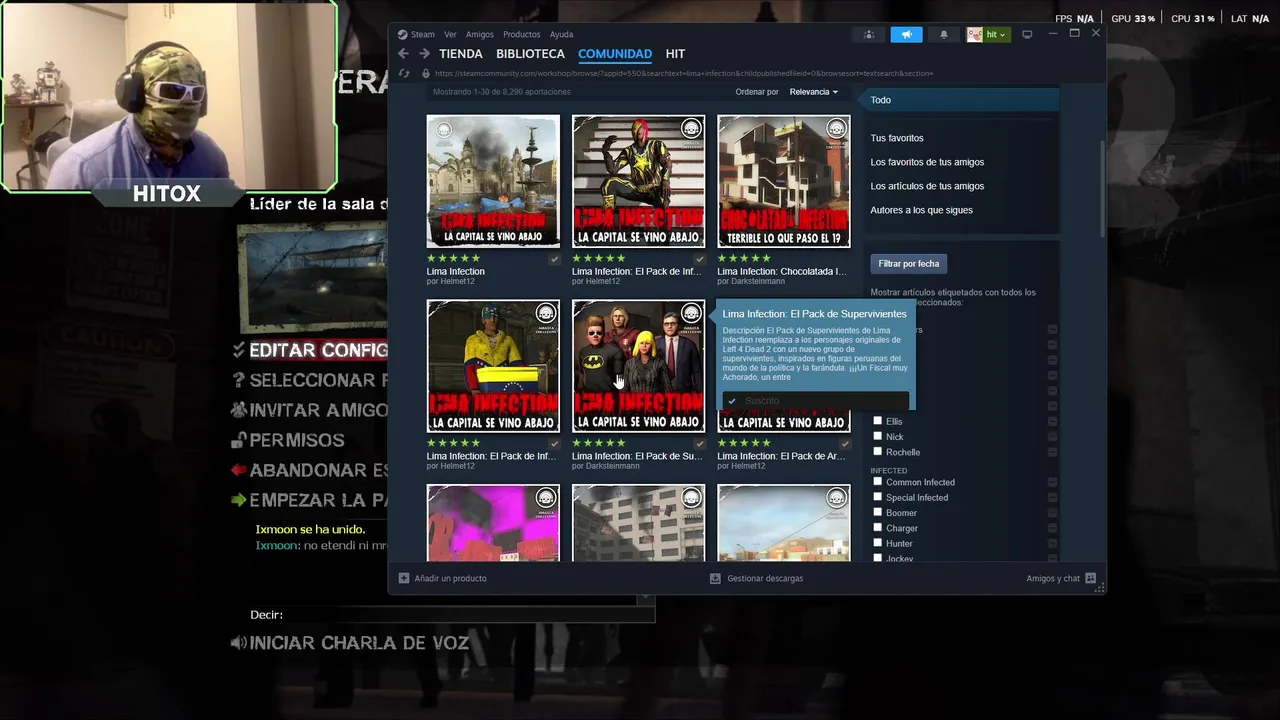Open El Pack de Supervivientes thumbnail
The image size is (1280, 720).
coord(638,366)
